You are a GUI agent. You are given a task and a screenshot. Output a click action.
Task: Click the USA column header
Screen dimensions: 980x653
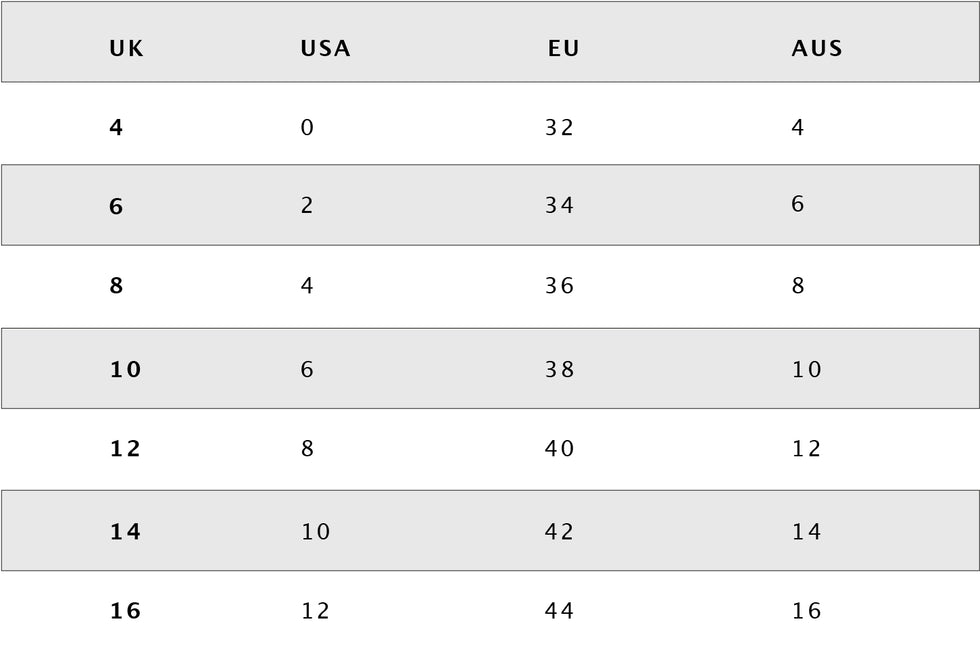(x=325, y=48)
